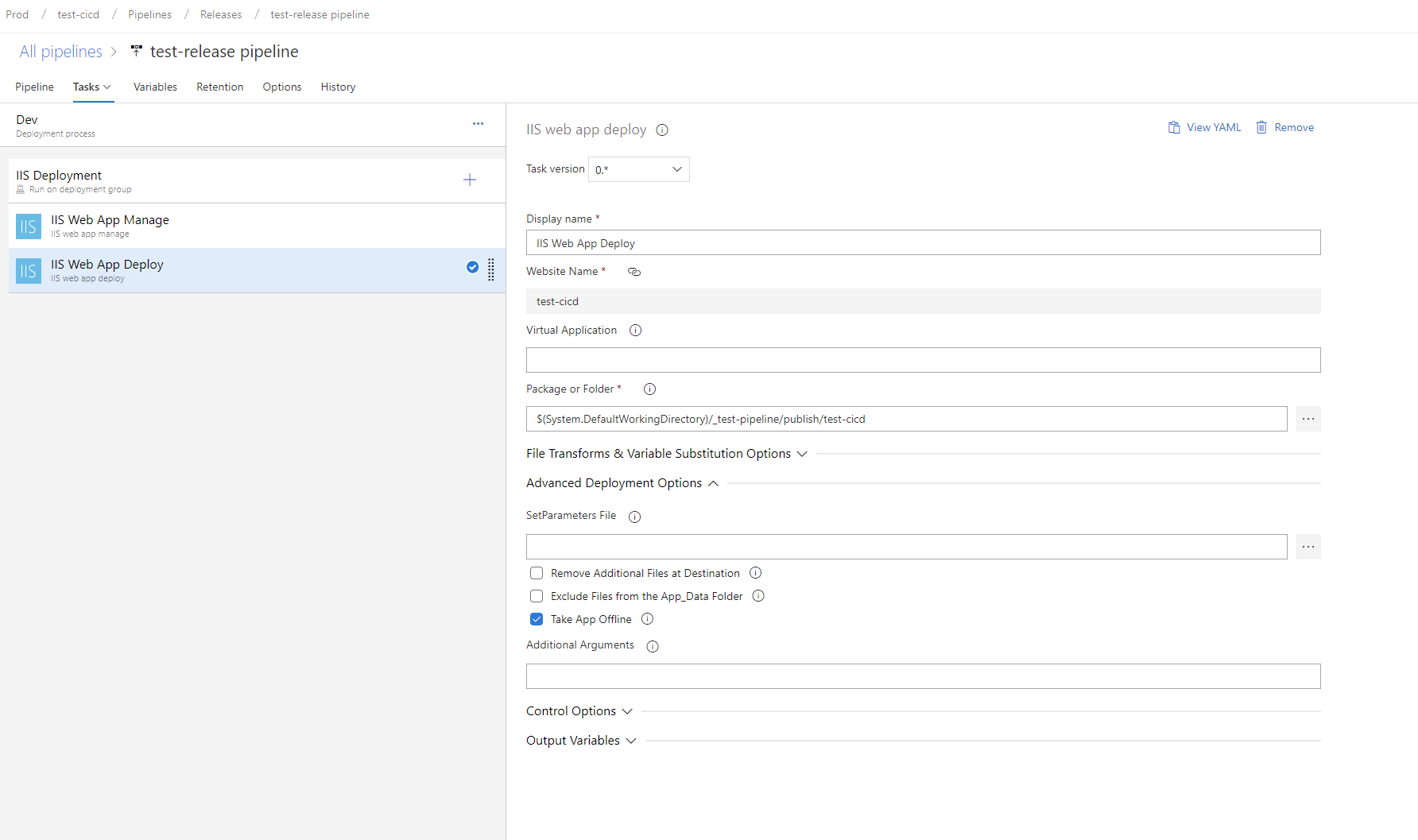Select the IIS Deployment job row
This screenshot has height=840, width=1418.
click(257, 181)
